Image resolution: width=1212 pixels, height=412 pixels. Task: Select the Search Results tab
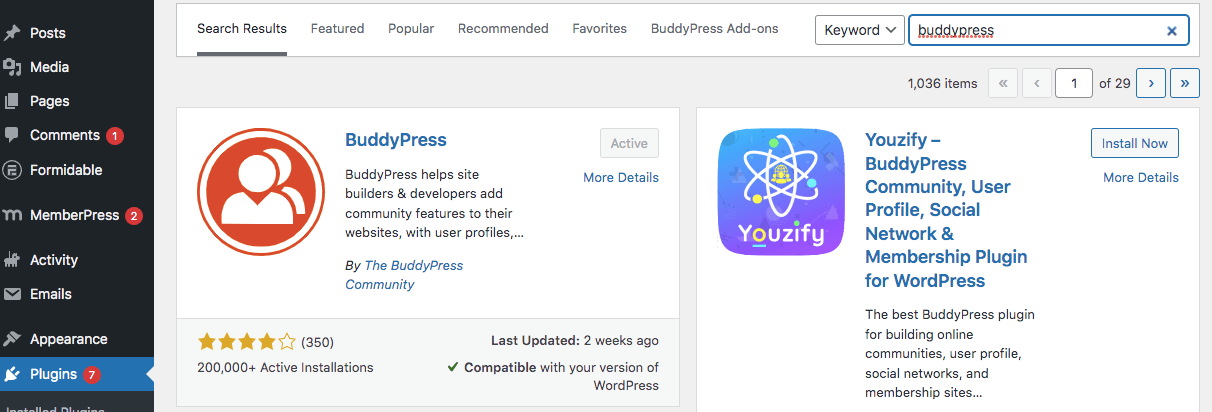(242, 28)
